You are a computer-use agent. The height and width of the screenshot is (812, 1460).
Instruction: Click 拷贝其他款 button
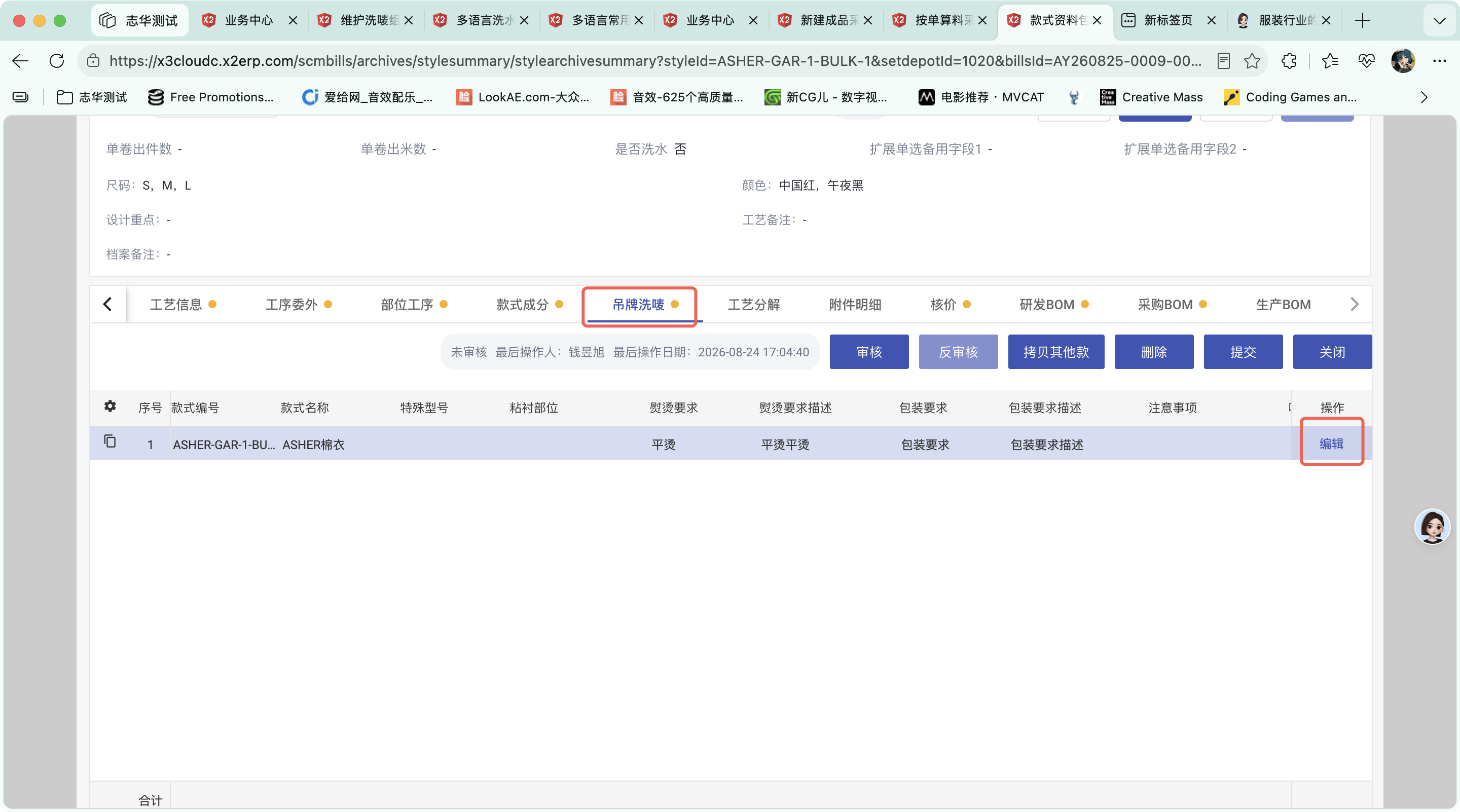tap(1056, 352)
